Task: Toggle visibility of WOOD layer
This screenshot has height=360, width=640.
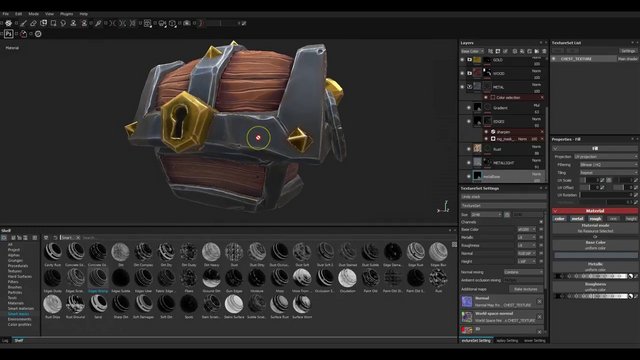Action: [x=462, y=73]
